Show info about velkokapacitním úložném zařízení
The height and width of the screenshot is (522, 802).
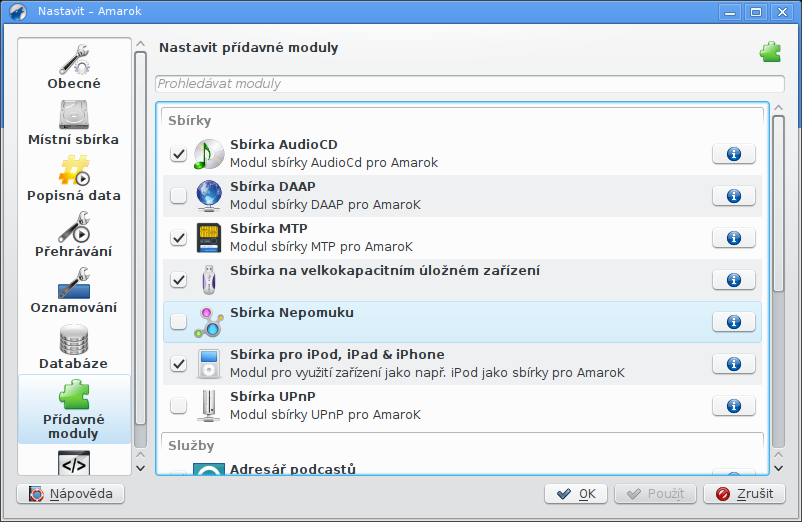click(733, 280)
